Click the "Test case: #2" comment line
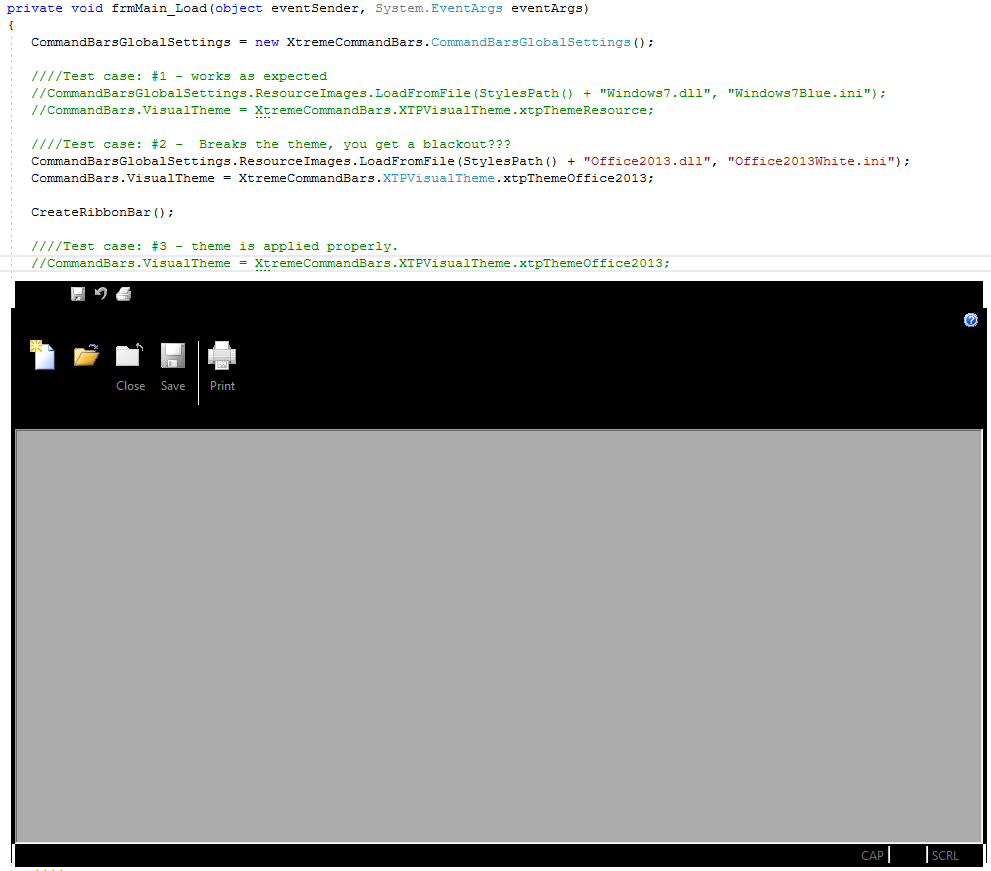The height and width of the screenshot is (871, 991). [271, 144]
